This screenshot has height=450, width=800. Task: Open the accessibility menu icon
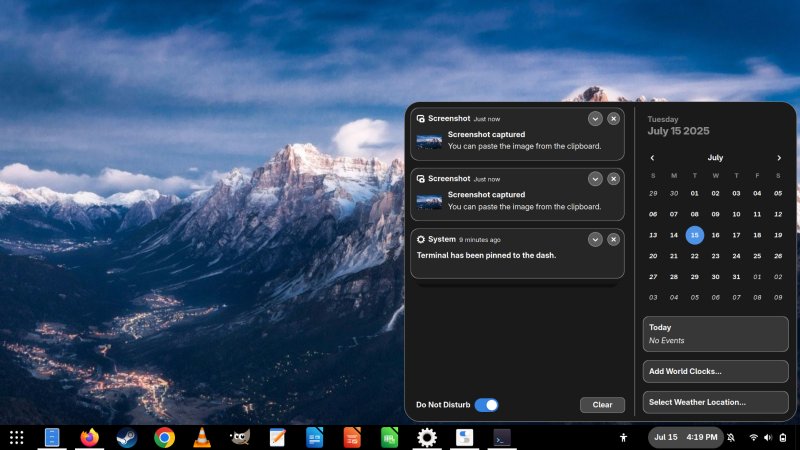(623, 437)
